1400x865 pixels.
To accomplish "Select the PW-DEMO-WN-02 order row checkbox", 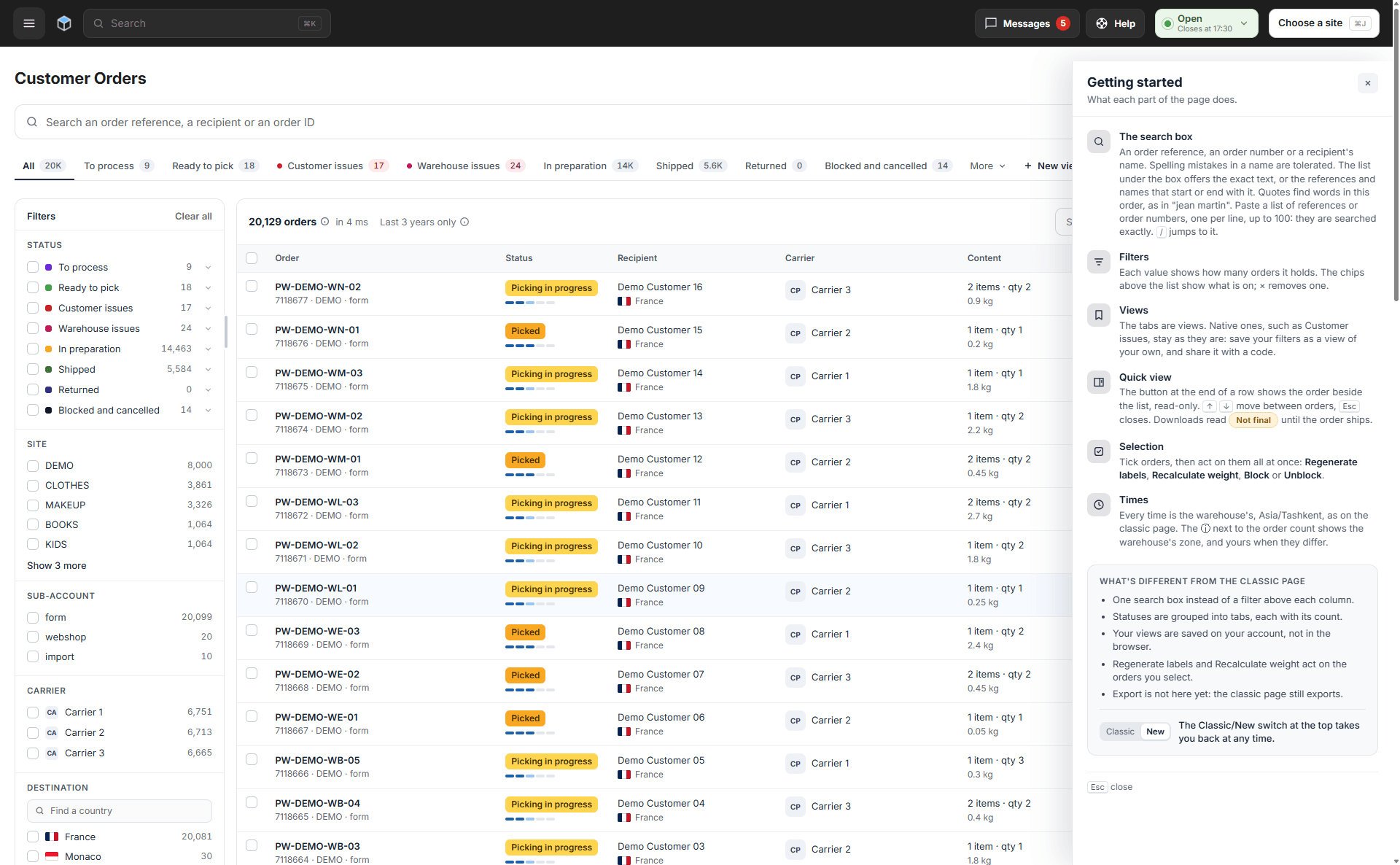I will point(252,286).
